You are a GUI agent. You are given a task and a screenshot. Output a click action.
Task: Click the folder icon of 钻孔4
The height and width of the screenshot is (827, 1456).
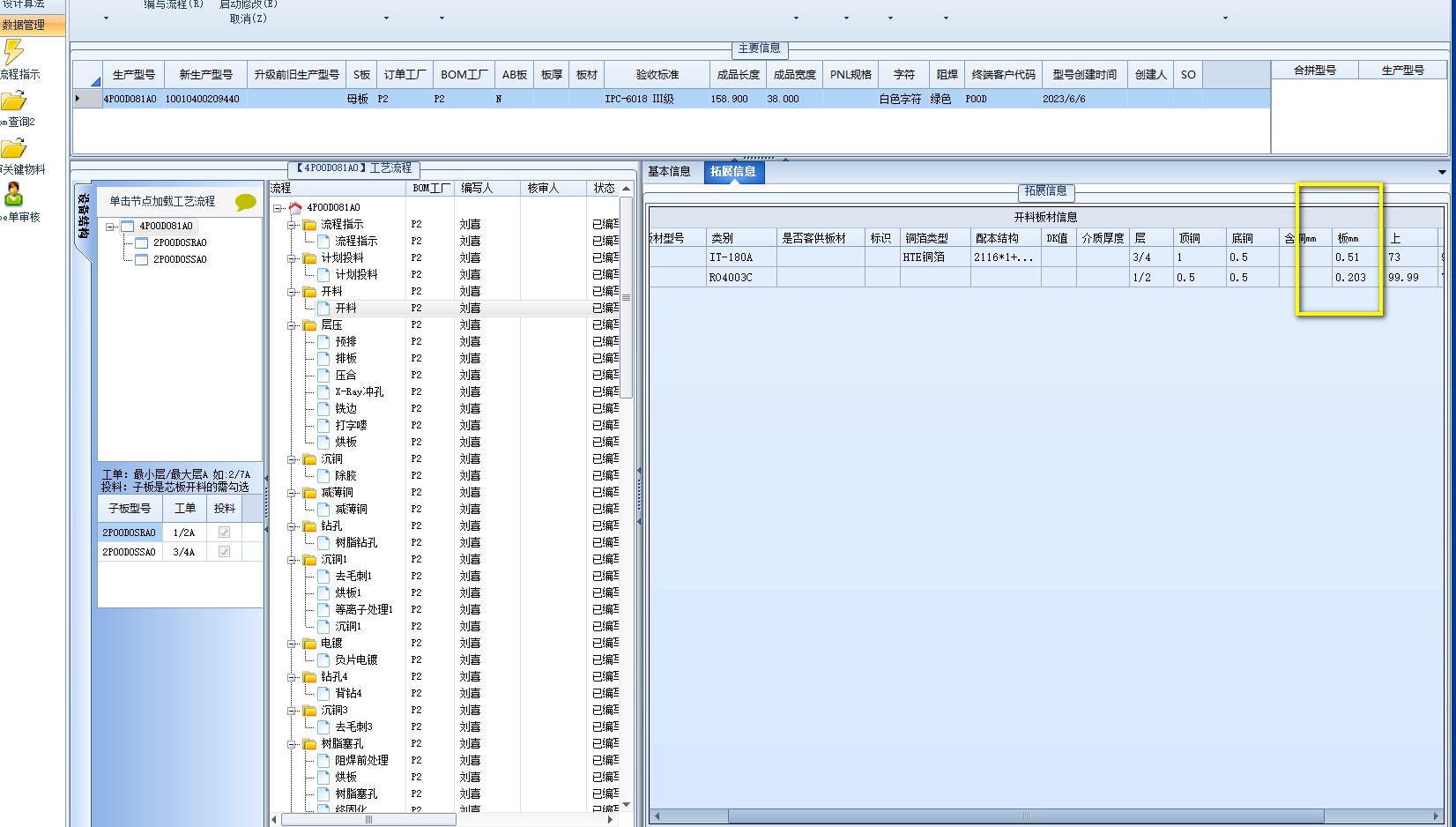[x=309, y=676]
